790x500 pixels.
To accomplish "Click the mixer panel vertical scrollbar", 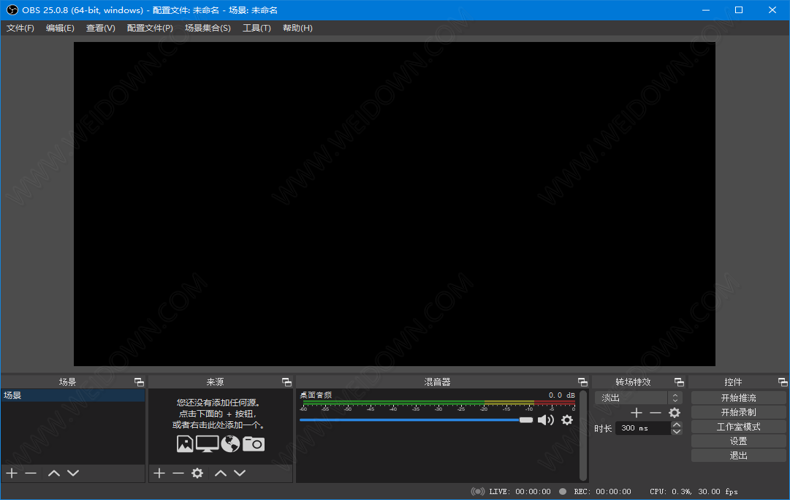I will [583, 436].
